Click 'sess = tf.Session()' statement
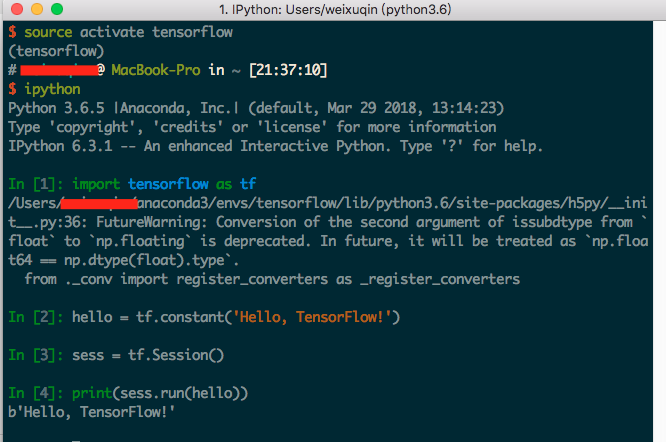Viewport: 666px width, 442px height. tap(148, 355)
